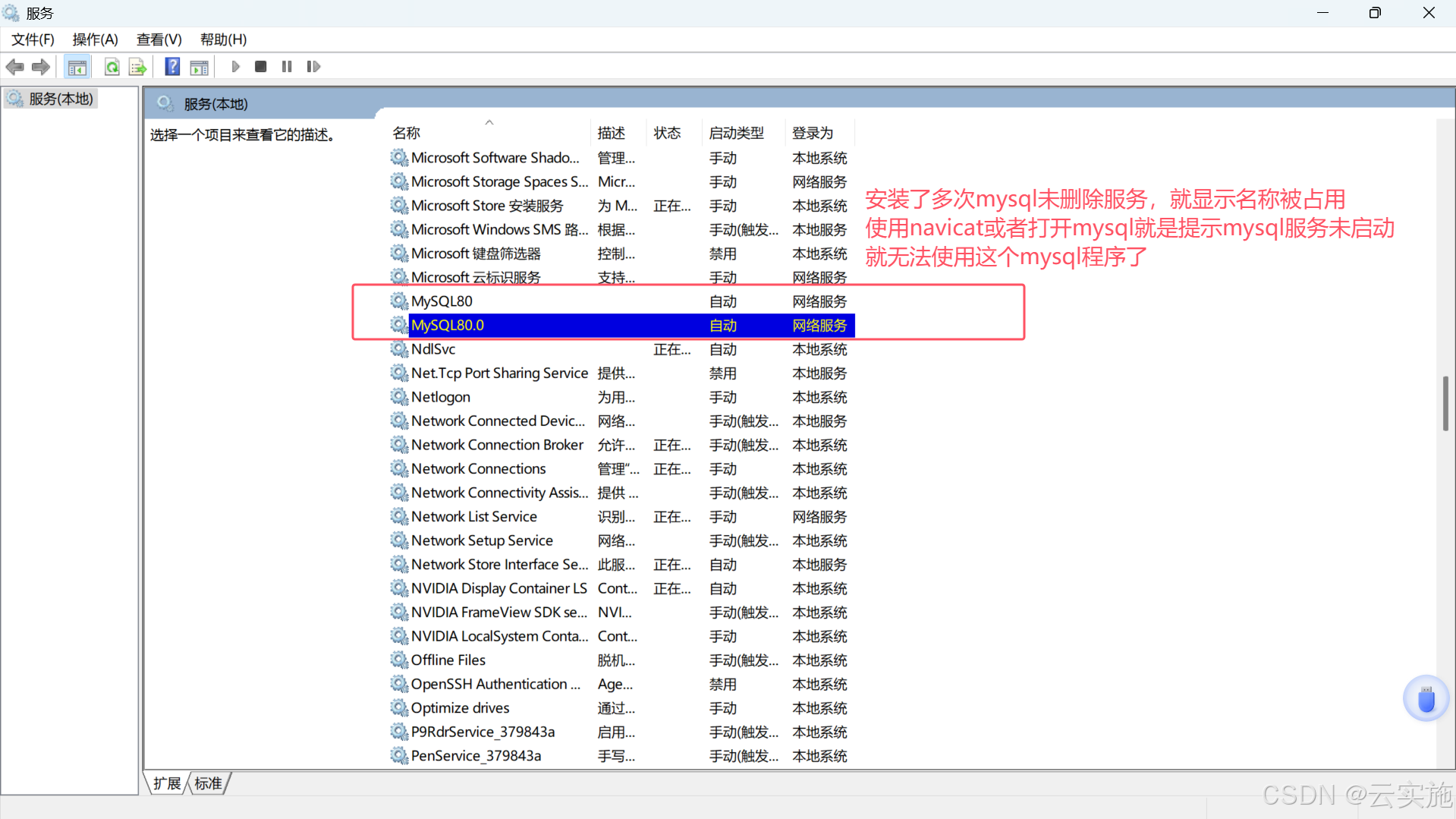1456x819 pixels.
Task: Start the service with the play icon
Action: pyautogui.click(x=235, y=67)
